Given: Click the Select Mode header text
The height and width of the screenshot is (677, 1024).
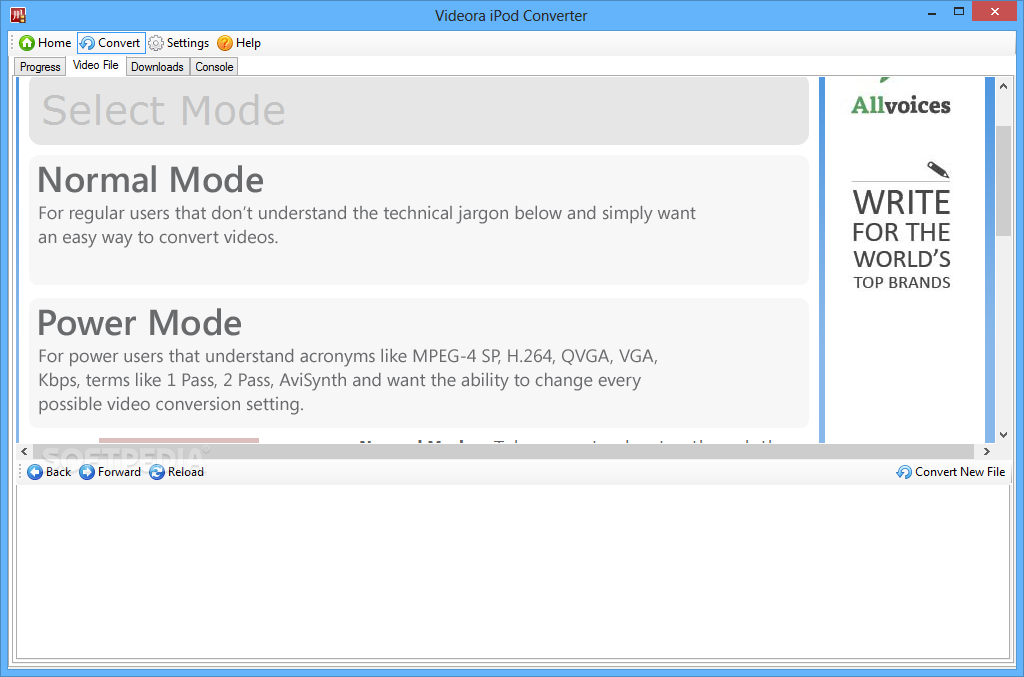Looking at the screenshot, I should (x=164, y=110).
